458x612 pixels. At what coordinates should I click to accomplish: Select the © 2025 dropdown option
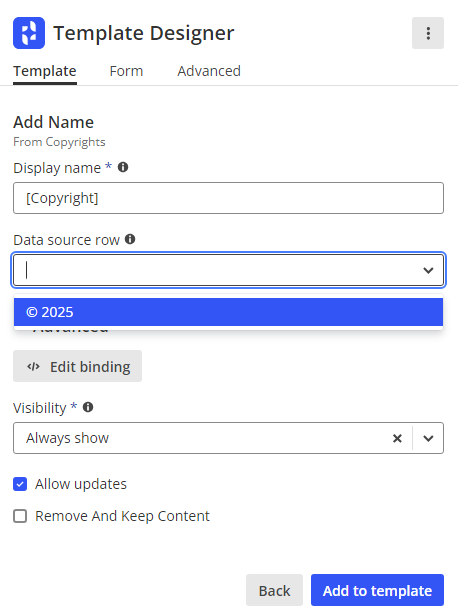point(228,312)
